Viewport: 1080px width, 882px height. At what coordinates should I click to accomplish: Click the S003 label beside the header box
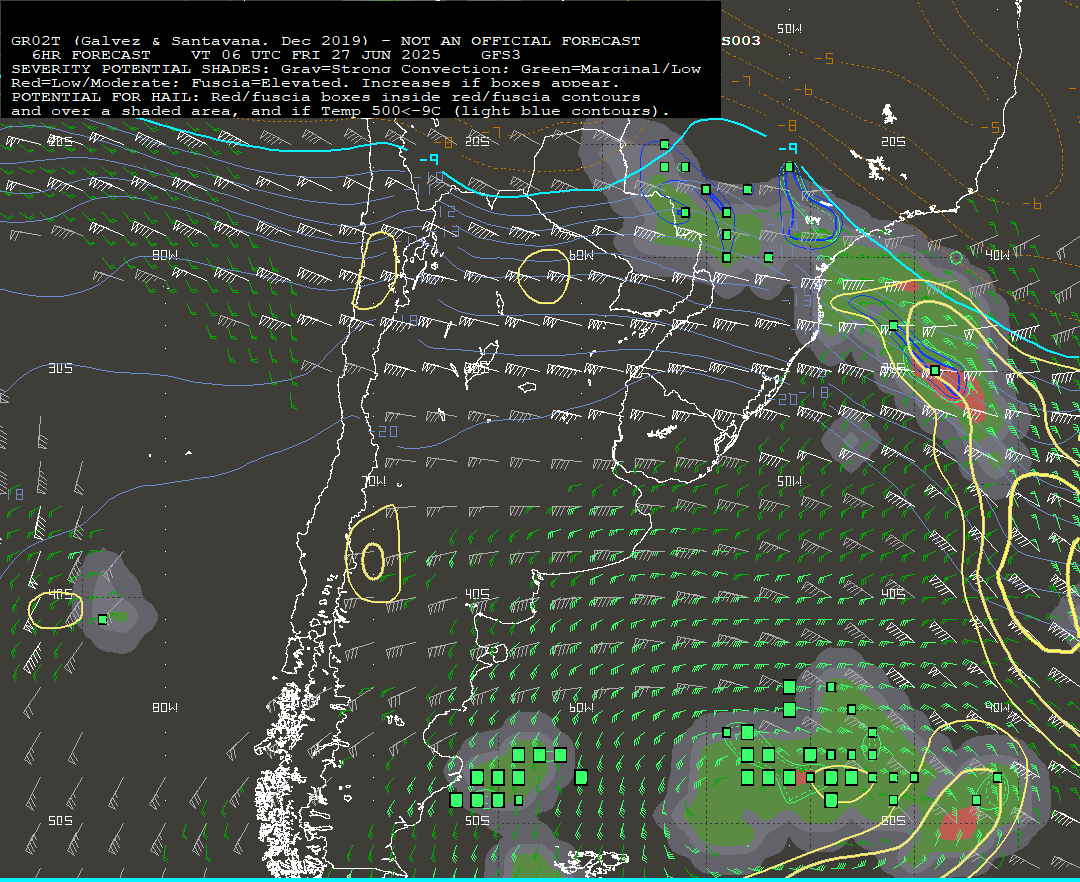(741, 41)
